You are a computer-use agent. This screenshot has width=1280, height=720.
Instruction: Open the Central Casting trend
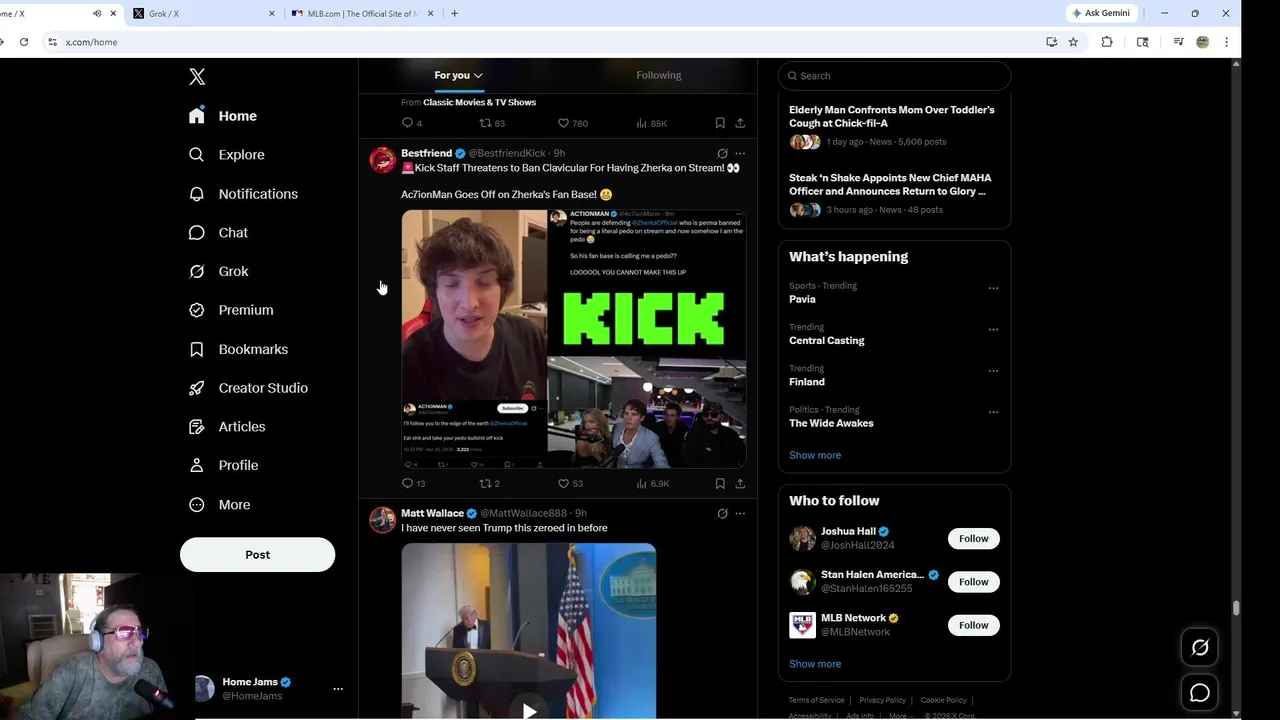(827, 341)
